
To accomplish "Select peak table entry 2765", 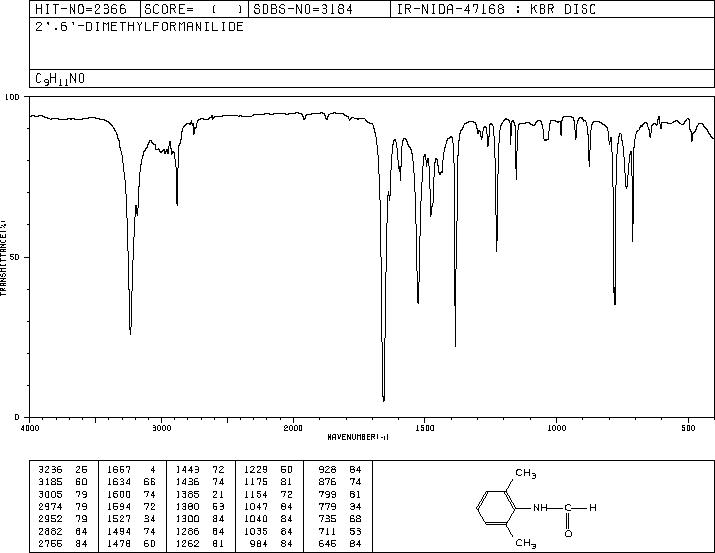I will 62,544.
